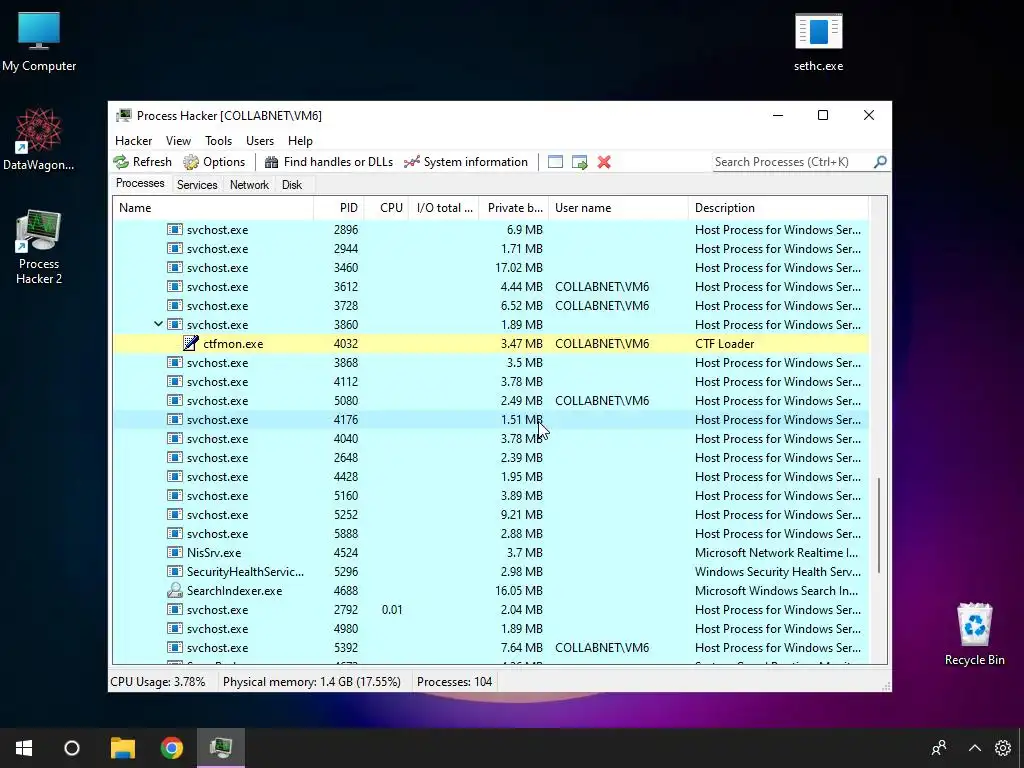Image resolution: width=1024 pixels, height=768 pixels.
Task: Click the find window toolbar icon
Action: 555,162
